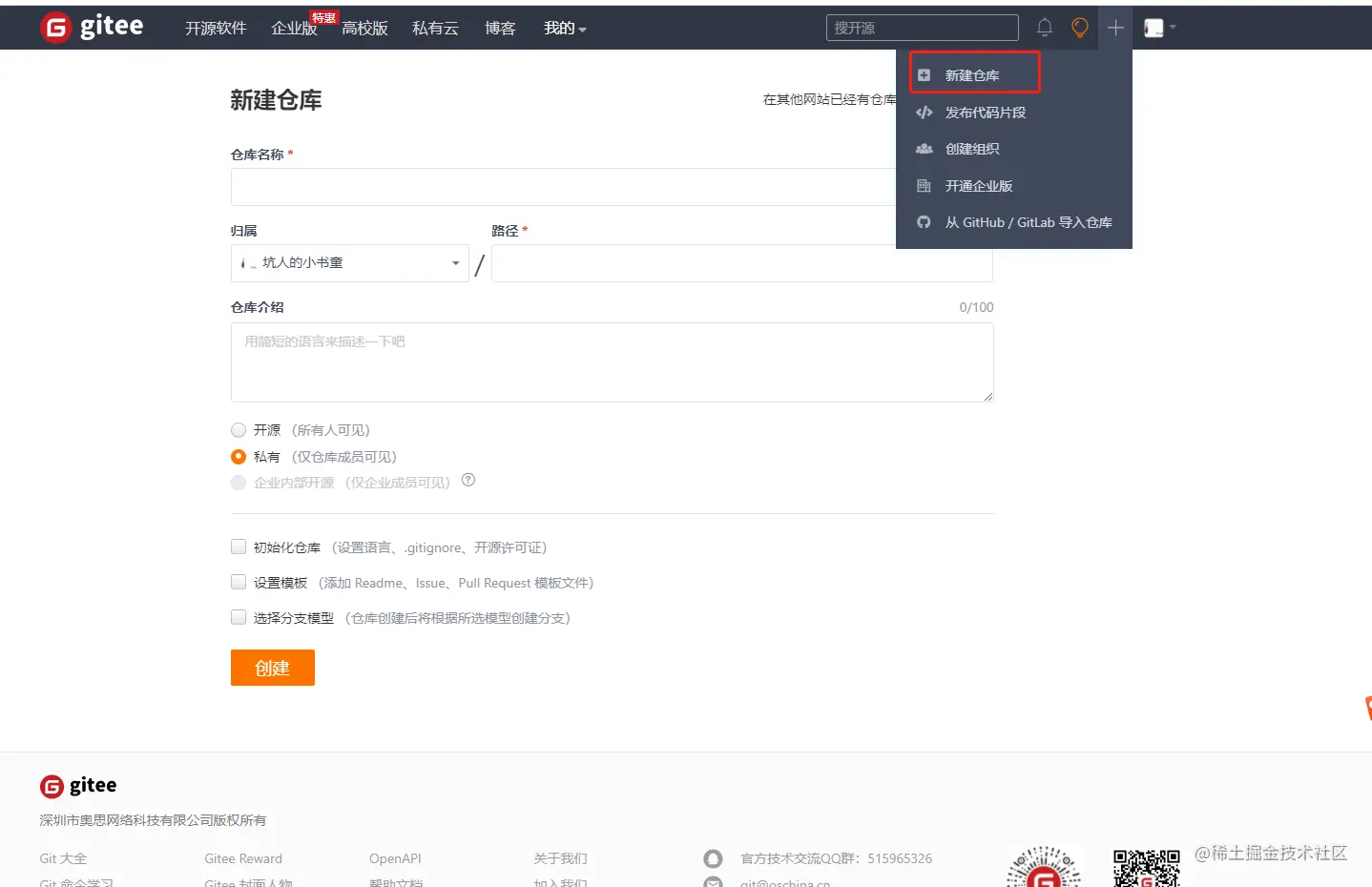Open the notifications bell icon

pyautogui.click(x=1045, y=28)
